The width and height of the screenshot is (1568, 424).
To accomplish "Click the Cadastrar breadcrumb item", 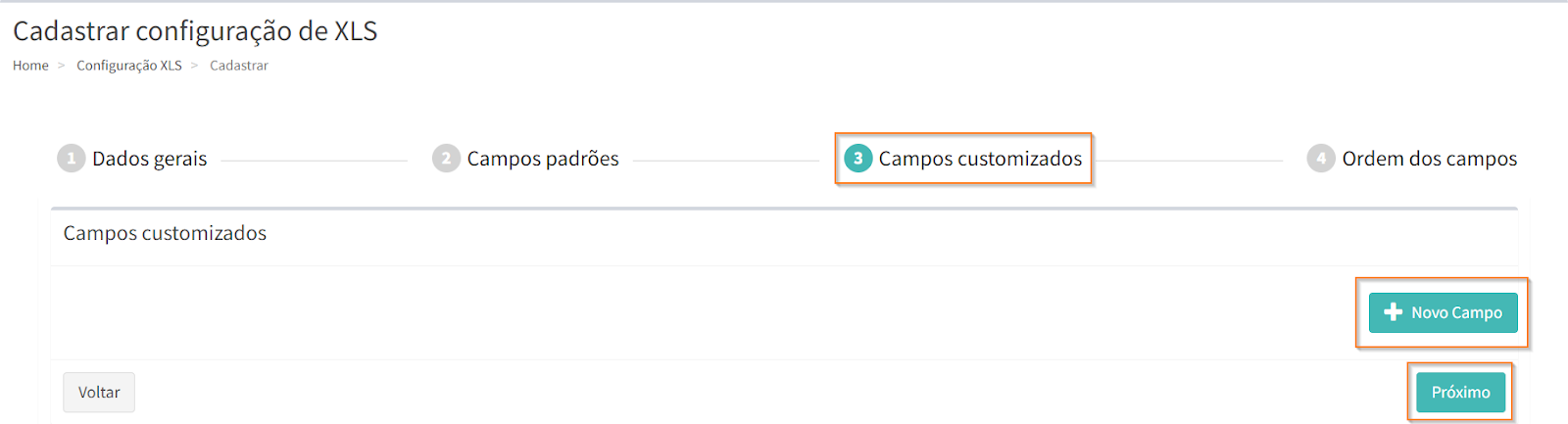I will coord(239,66).
